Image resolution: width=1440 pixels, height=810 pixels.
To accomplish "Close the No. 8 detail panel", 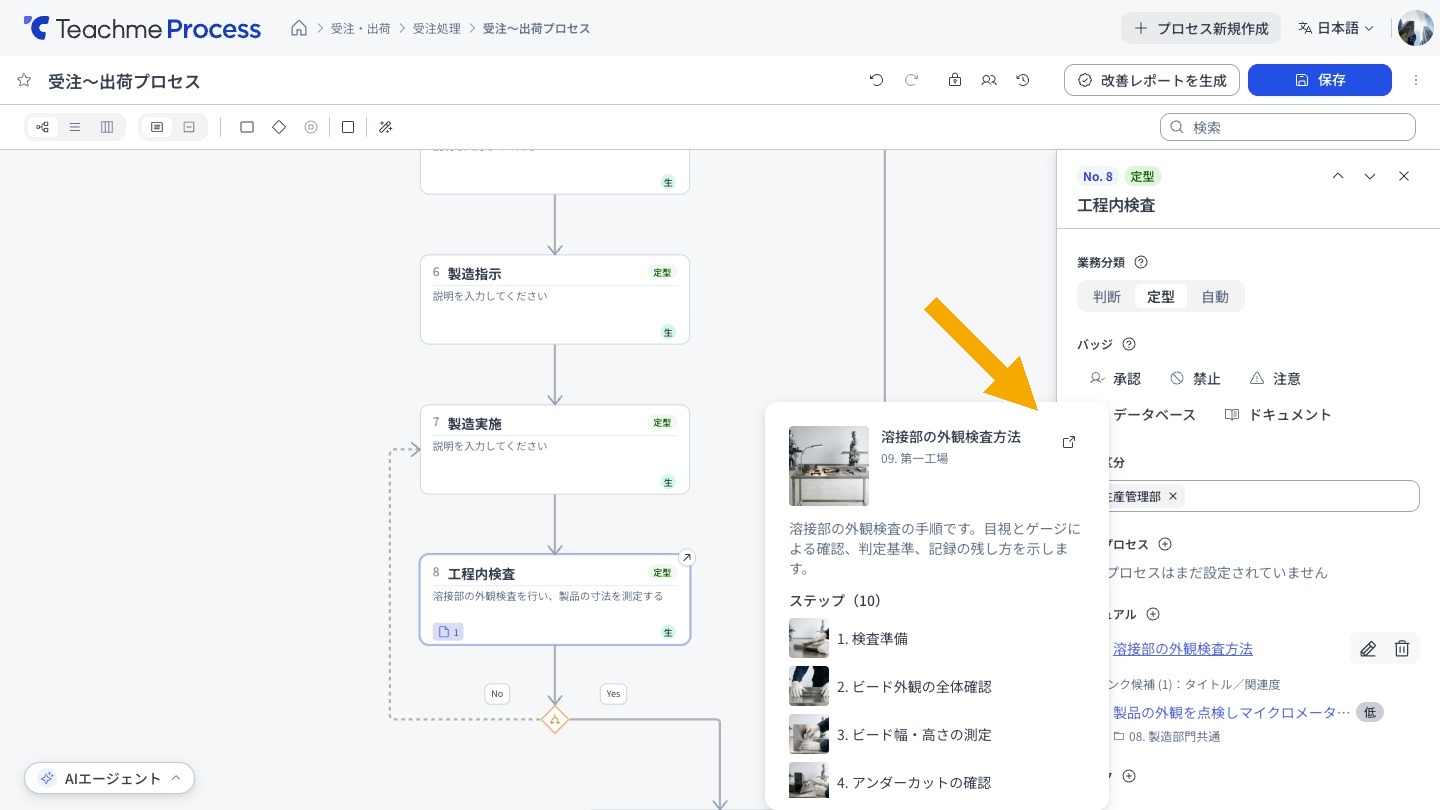I will point(1404,176).
